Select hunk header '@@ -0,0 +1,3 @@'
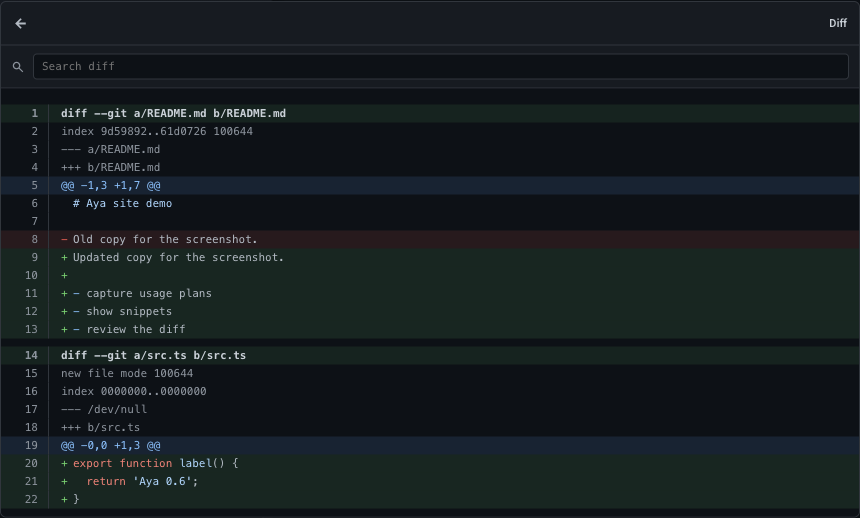This screenshot has height=518, width=860. click(430, 446)
